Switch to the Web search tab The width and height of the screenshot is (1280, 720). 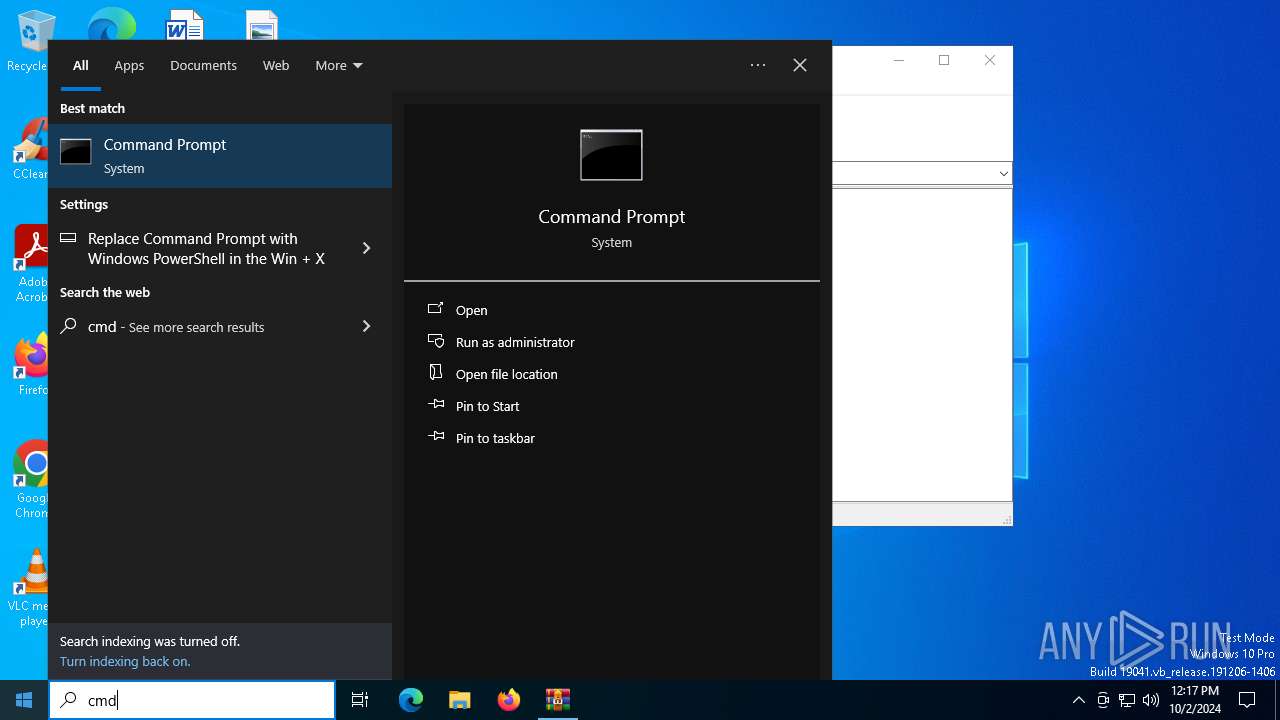[x=276, y=65]
